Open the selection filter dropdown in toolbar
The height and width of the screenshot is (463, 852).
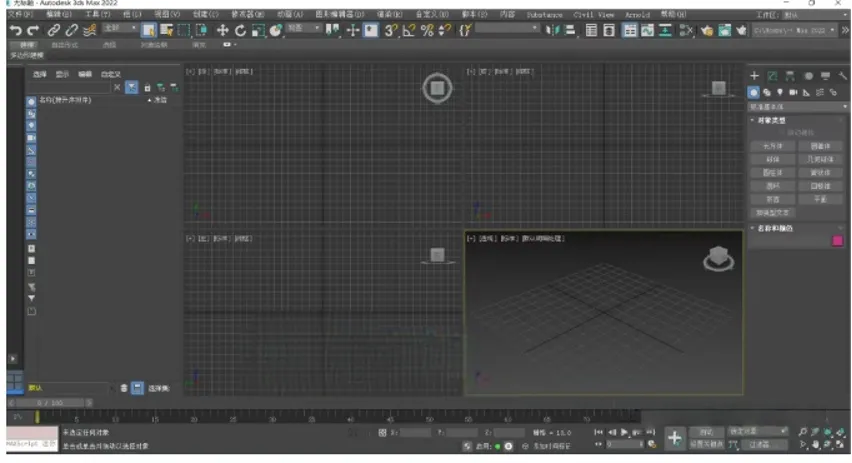[x=120, y=28]
